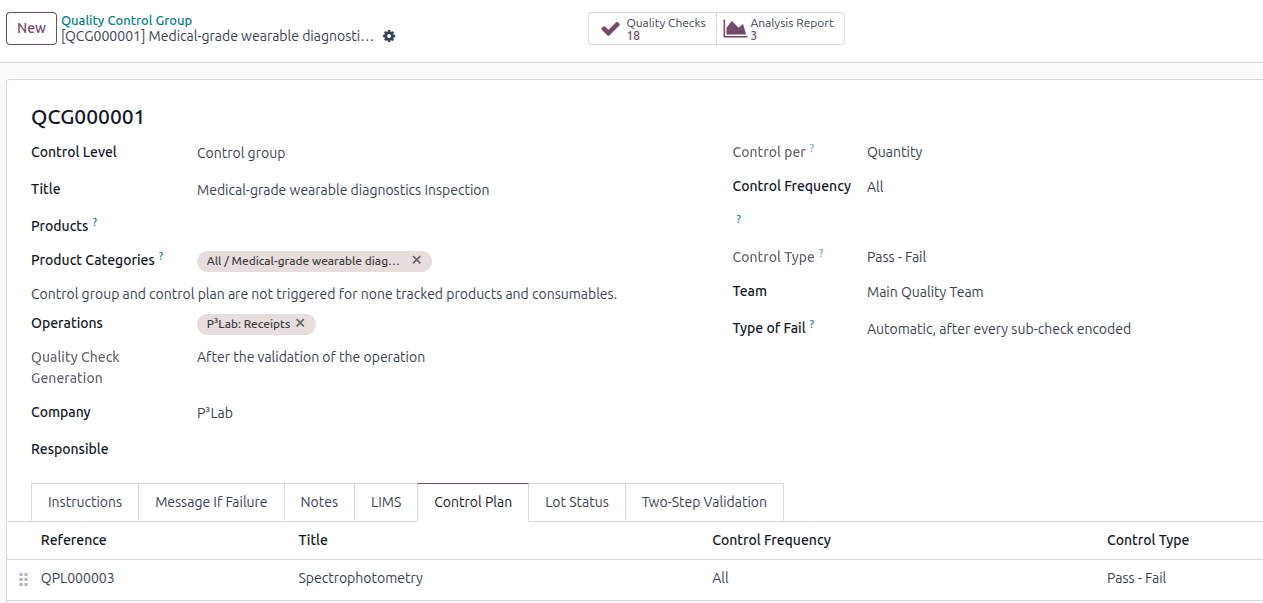Expand the Type of Fail selection
1263x603 pixels.
(1000, 329)
